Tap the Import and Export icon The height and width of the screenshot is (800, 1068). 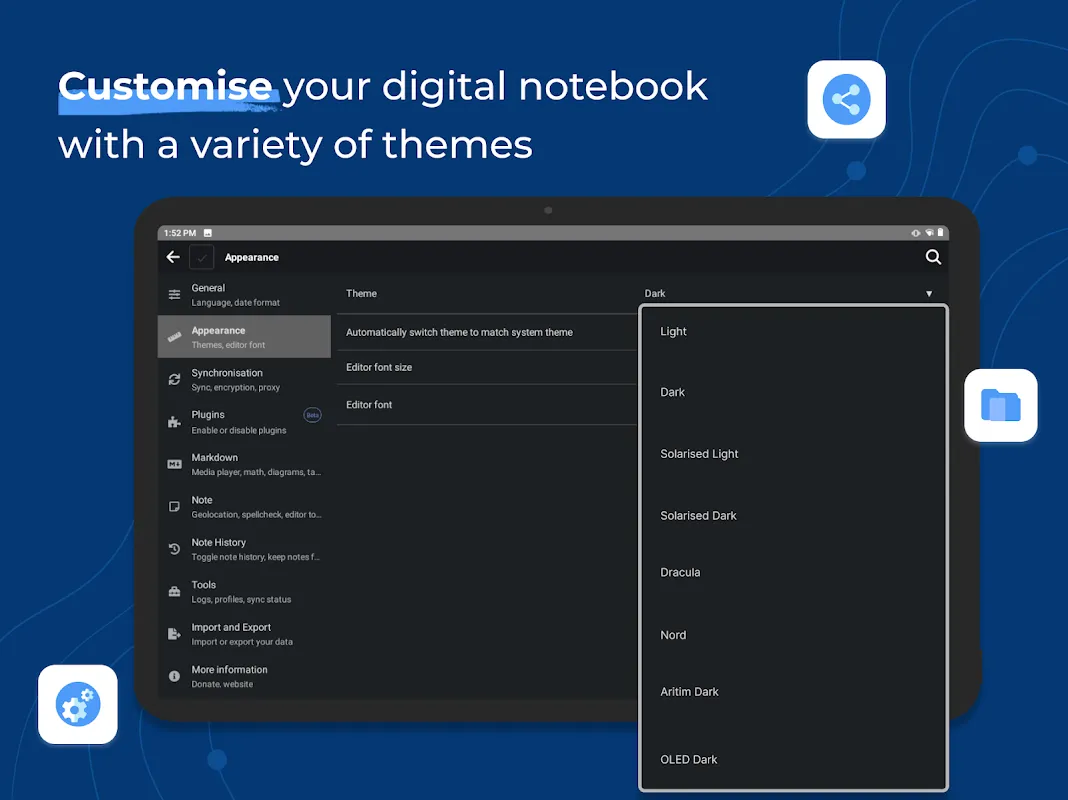tap(174, 634)
